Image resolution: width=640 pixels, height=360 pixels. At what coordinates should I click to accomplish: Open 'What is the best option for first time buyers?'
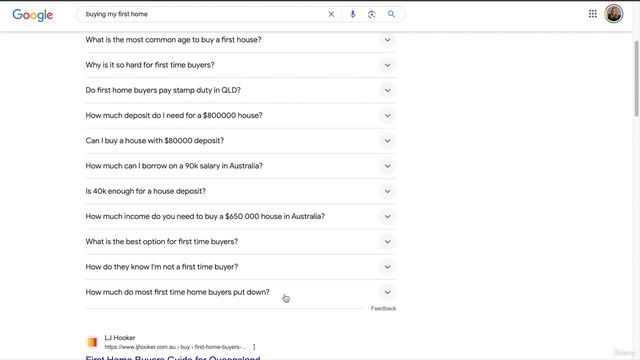coord(162,242)
